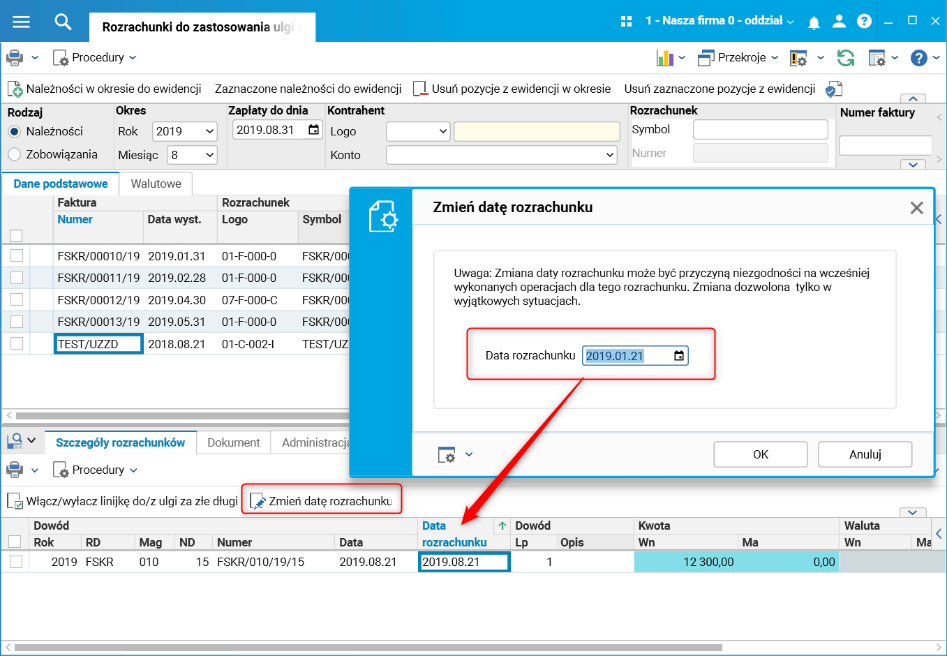Open the Logo contractor dropdown
The width and height of the screenshot is (947, 656).
pyautogui.click(x=418, y=131)
